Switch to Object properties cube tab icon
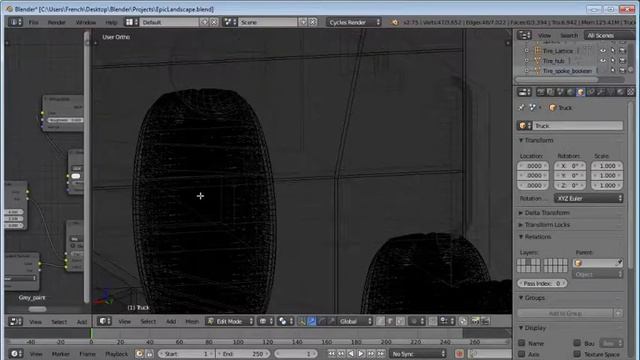Viewport: 640px width, 360px height. (x=580, y=92)
